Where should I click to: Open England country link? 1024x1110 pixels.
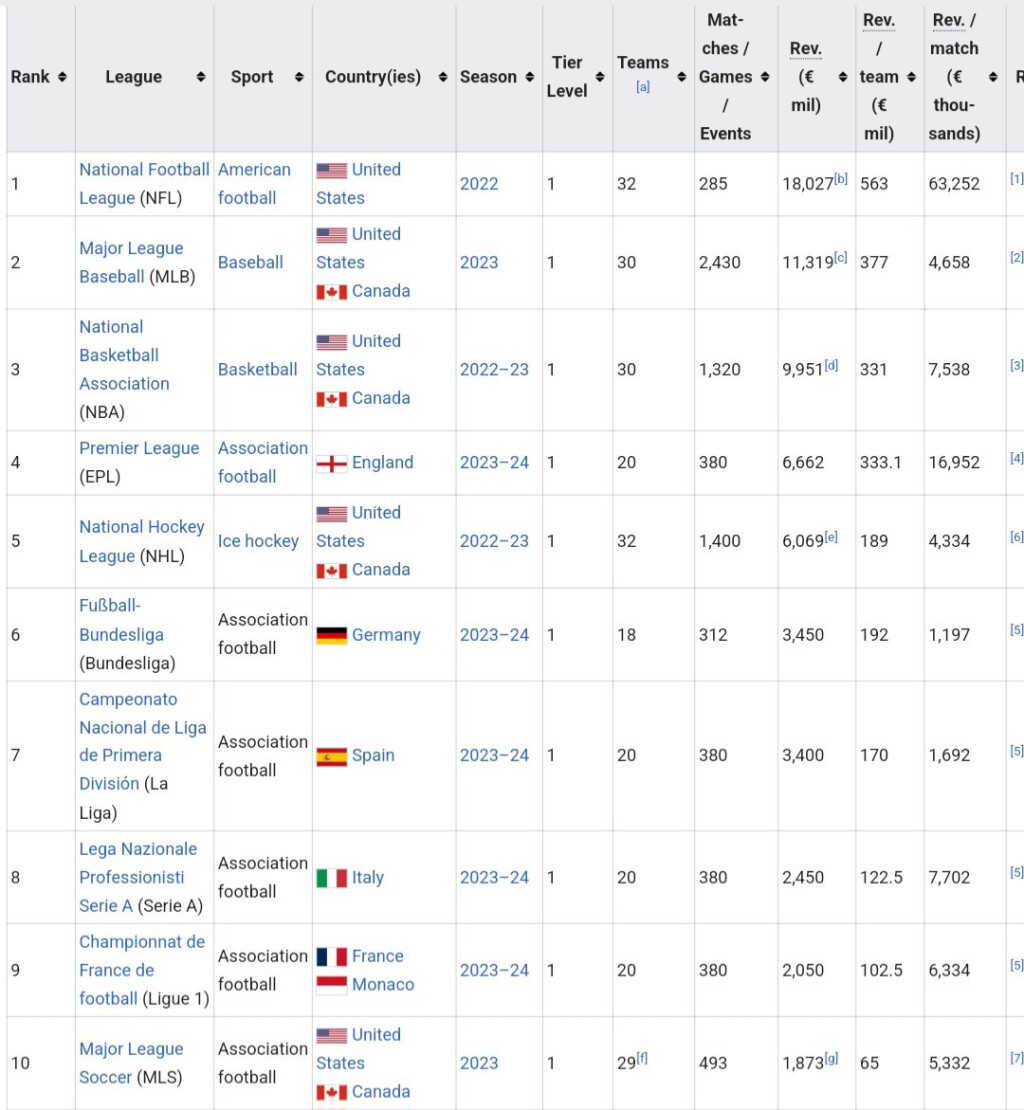(x=382, y=463)
